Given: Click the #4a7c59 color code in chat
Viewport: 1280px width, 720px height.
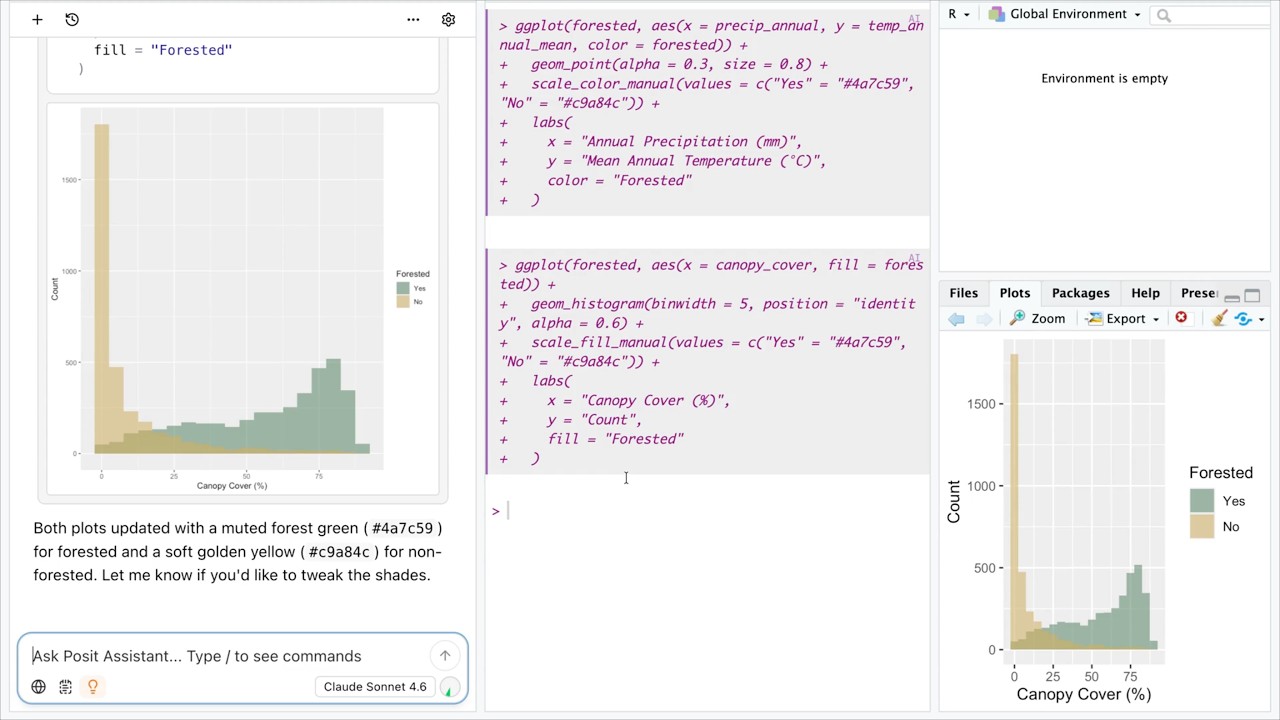Looking at the screenshot, I should pos(402,528).
